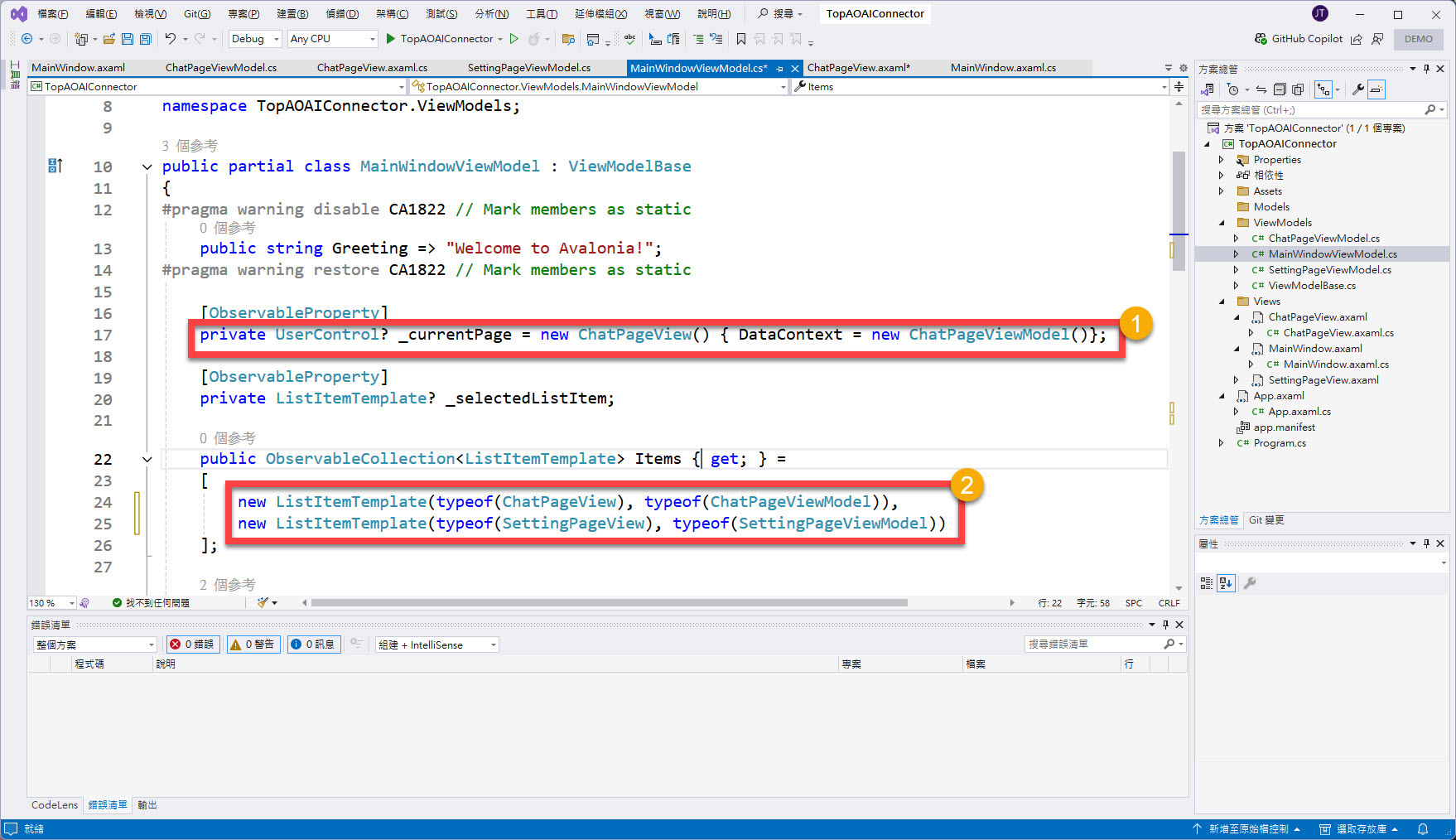Click the editor horizontal scrollbar
Image resolution: width=1456 pixels, height=840 pixels.
609,603
